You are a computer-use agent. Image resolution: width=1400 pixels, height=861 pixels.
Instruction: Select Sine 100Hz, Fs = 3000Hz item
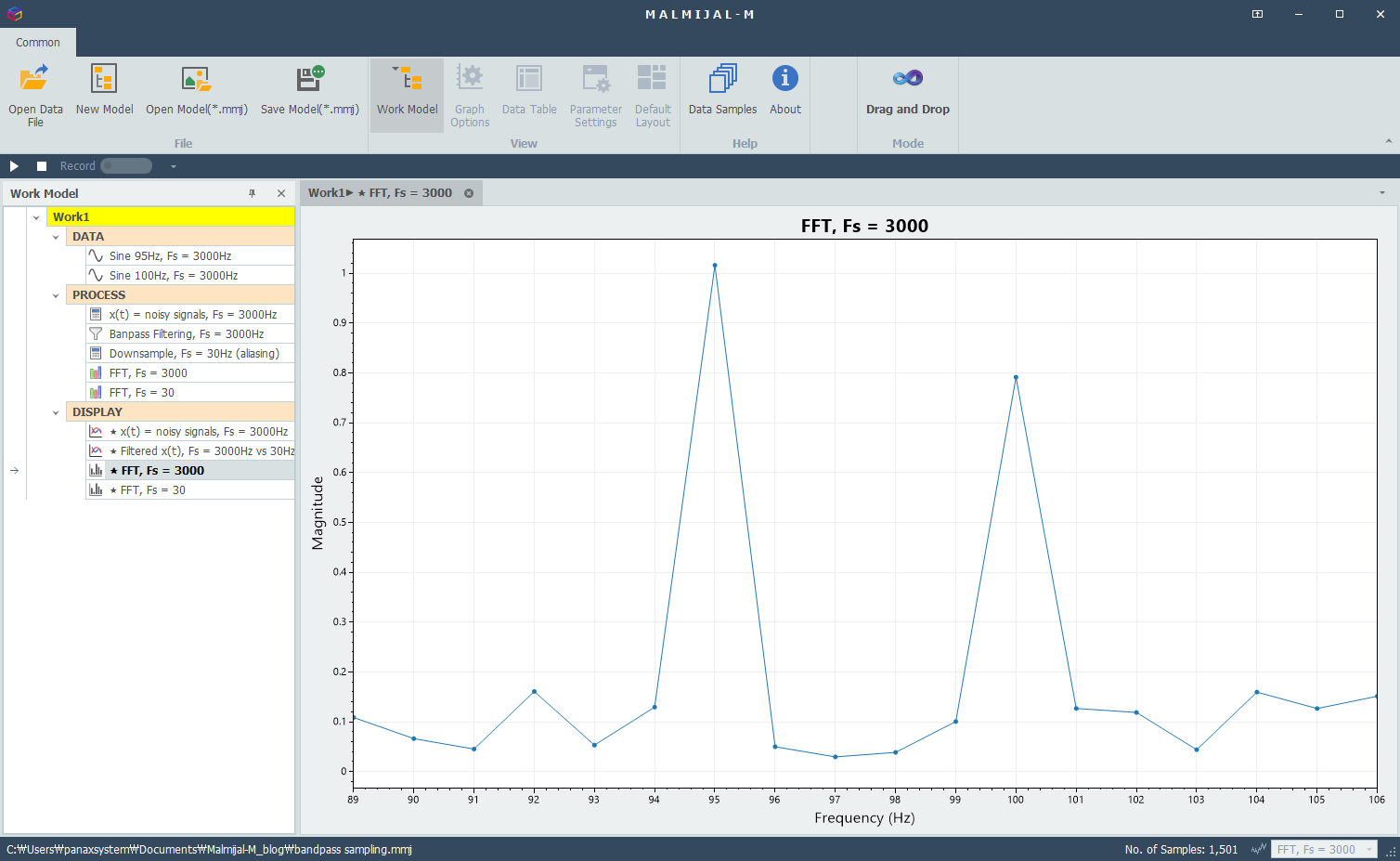tap(190, 275)
